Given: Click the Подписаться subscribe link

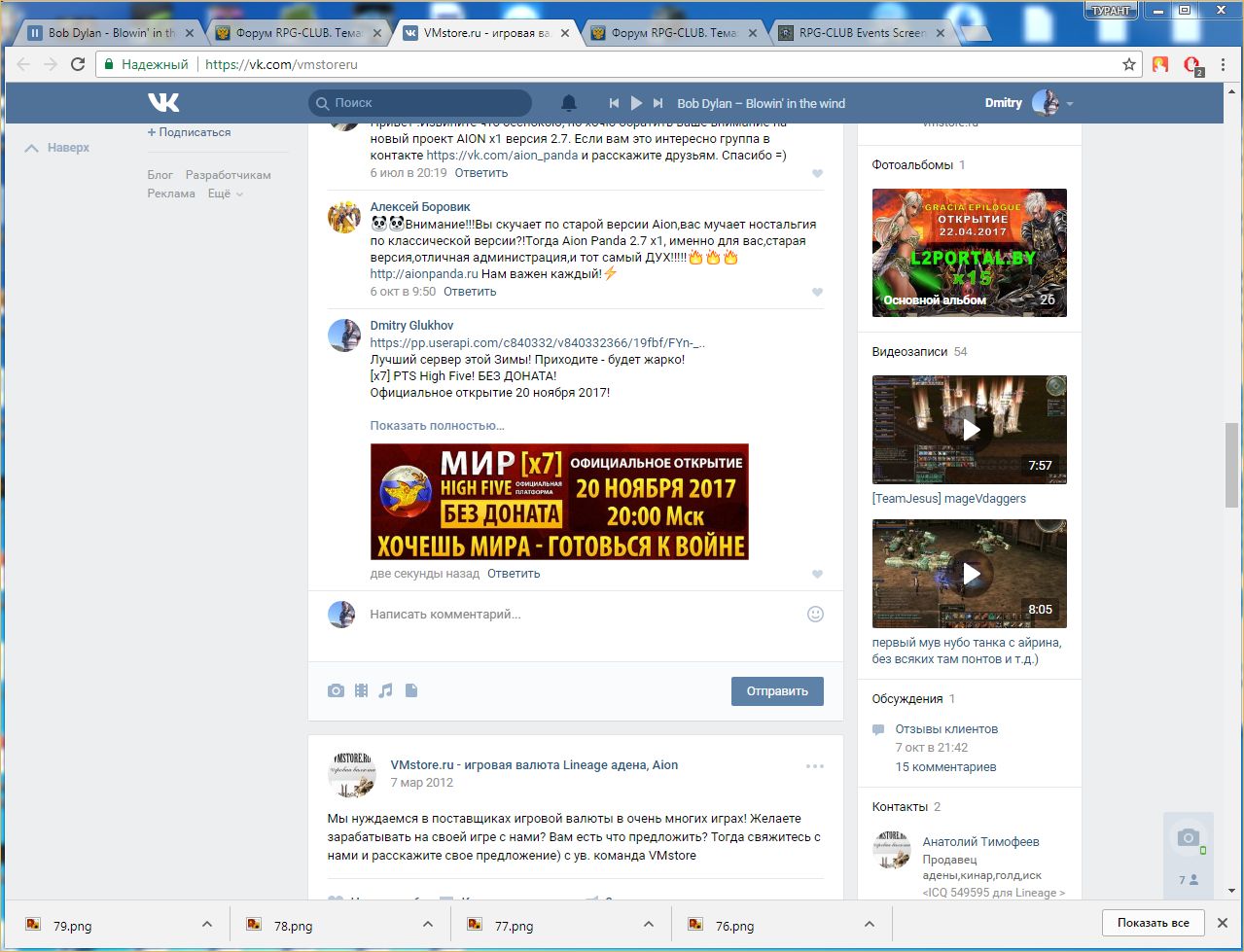Looking at the screenshot, I should pos(190,132).
